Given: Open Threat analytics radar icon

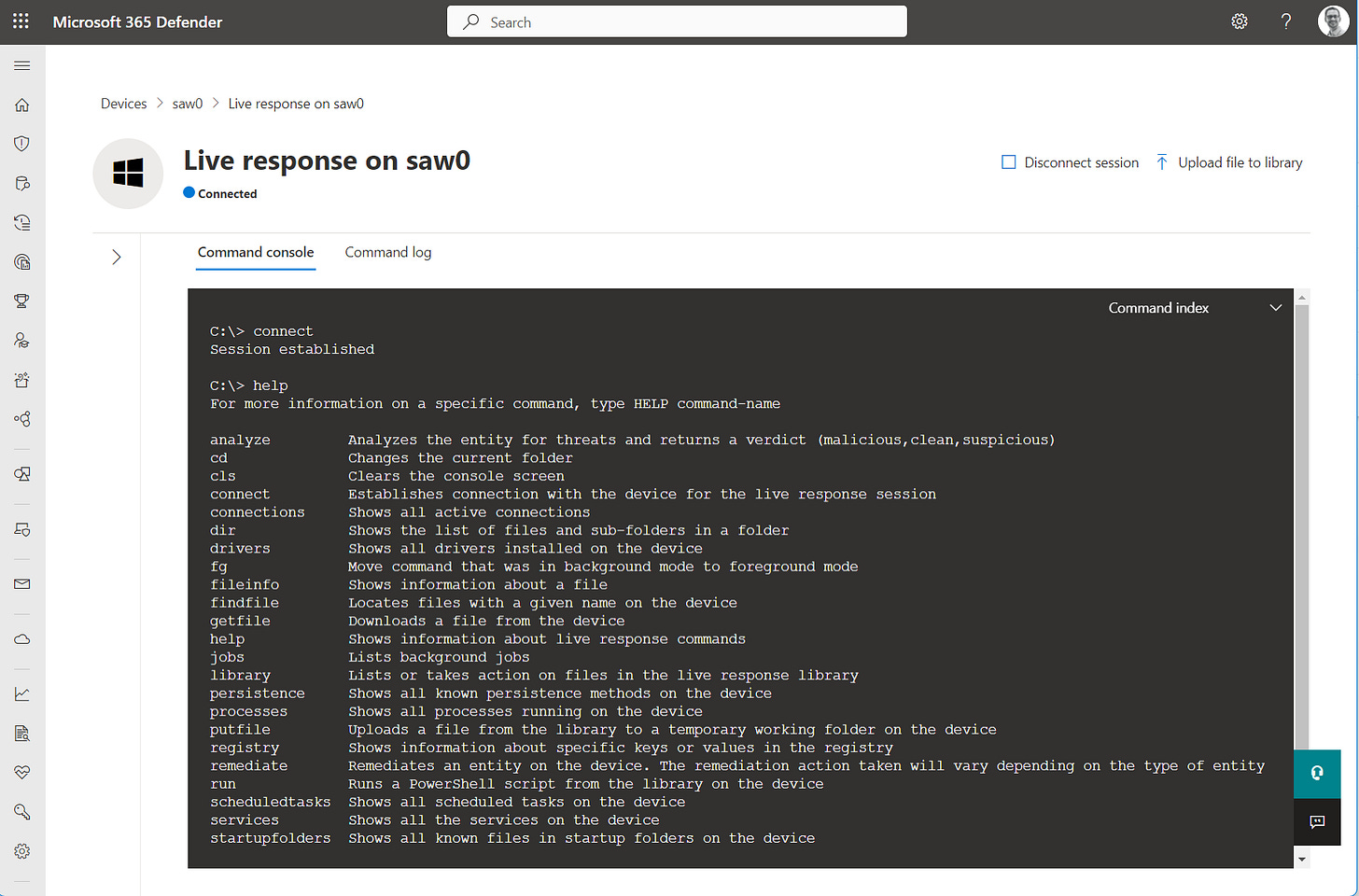Looking at the screenshot, I should (22, 261).
